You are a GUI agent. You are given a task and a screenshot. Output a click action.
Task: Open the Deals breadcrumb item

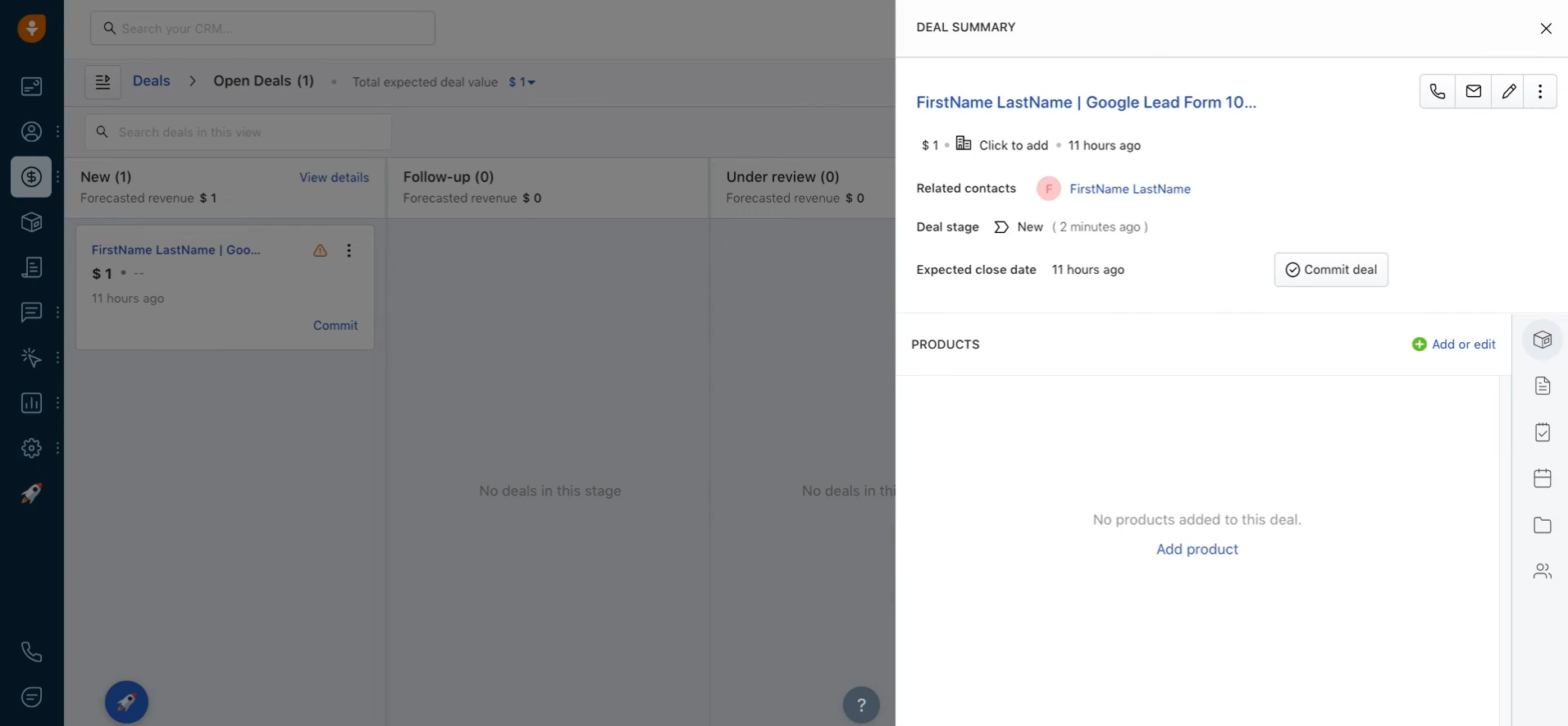point(151,81)
